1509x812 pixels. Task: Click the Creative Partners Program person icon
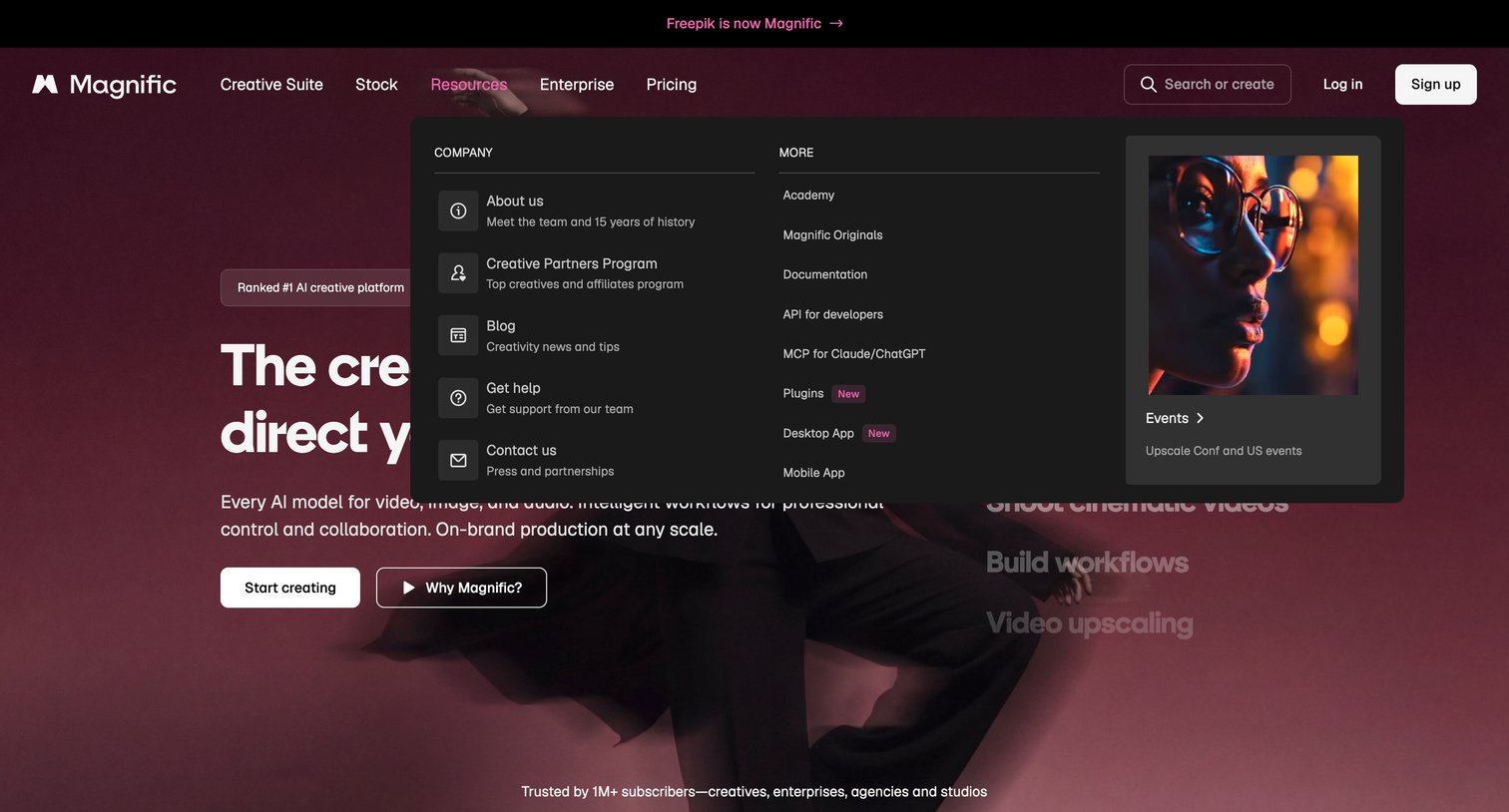coord(458,273)
